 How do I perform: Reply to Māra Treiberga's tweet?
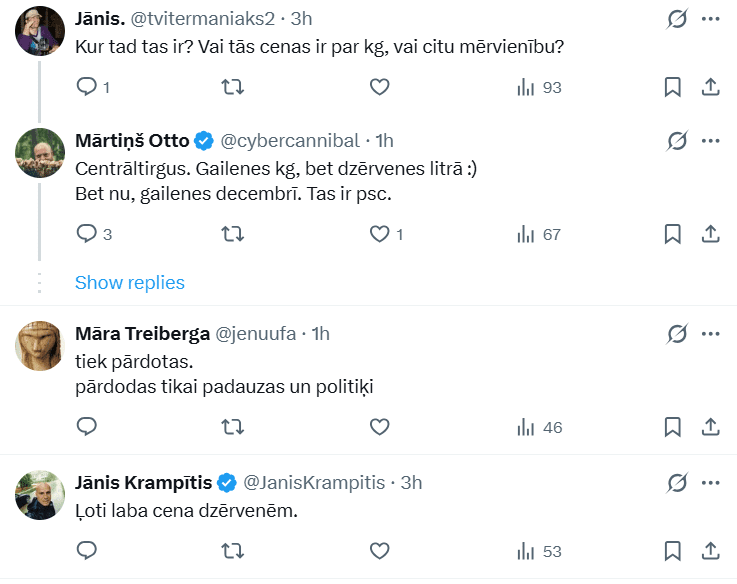pos(87,427)
